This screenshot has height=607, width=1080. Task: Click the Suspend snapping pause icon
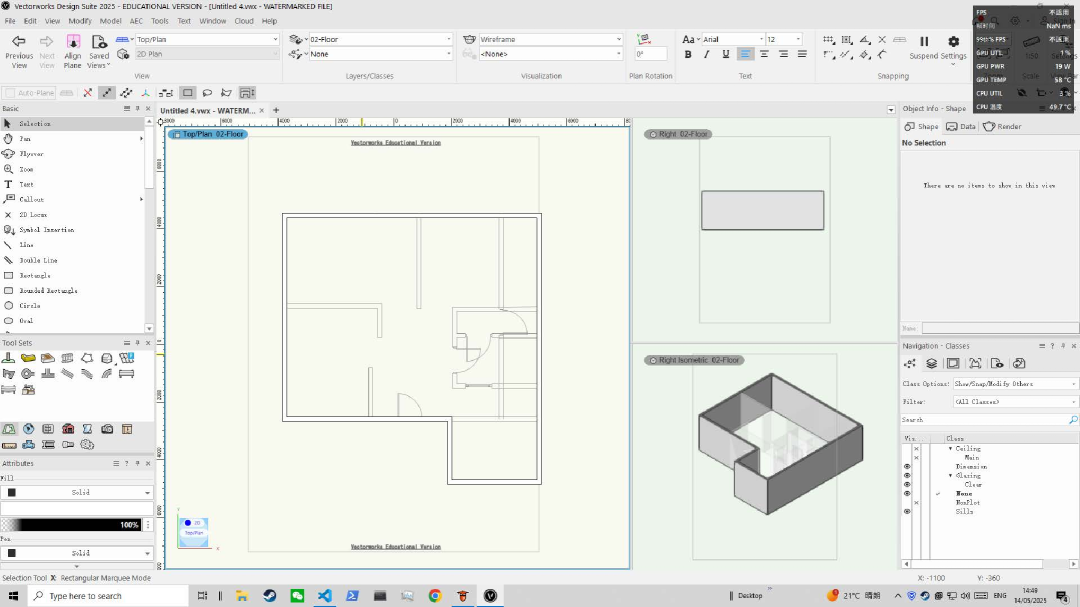pos(924,42)
